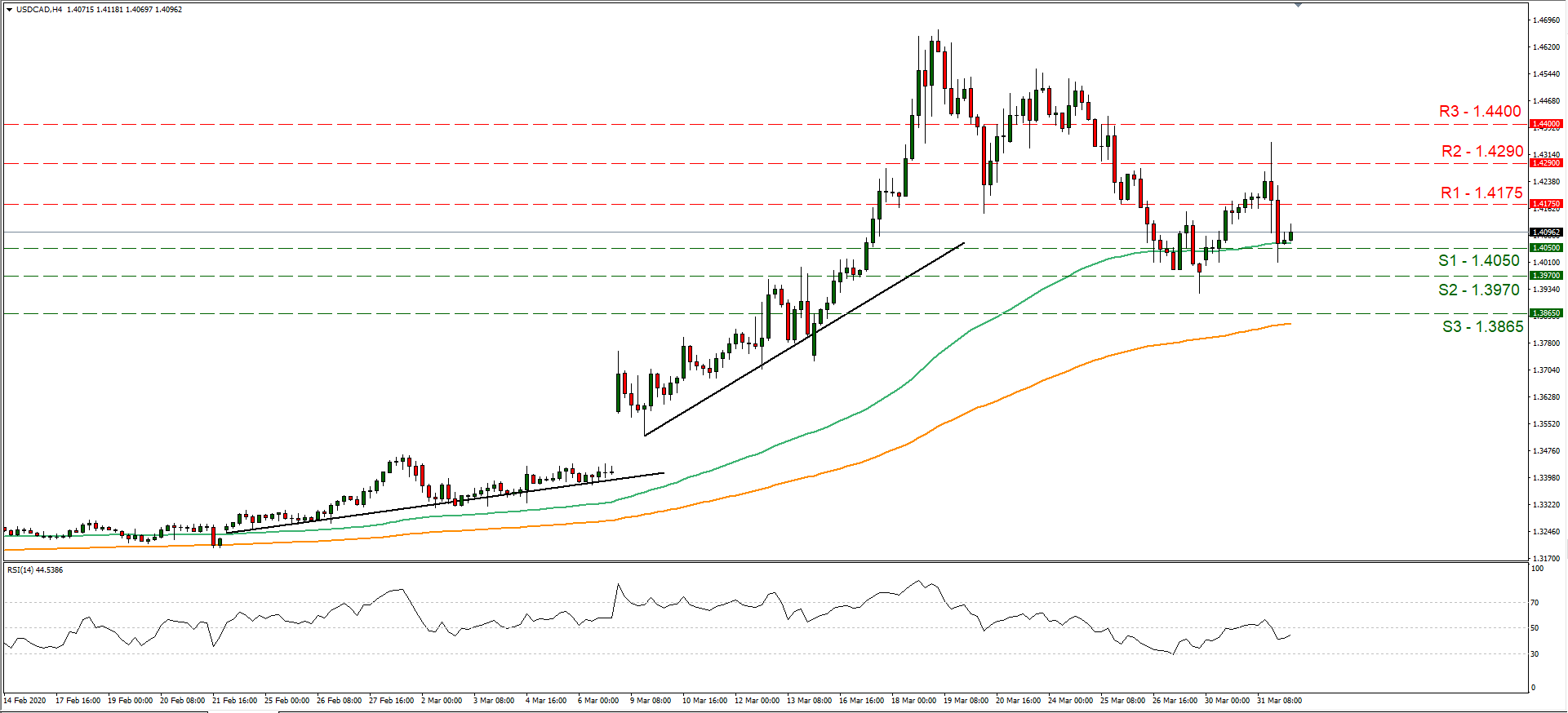
Task: Click the RSI 30 level label
Action: click(1535, 654)
